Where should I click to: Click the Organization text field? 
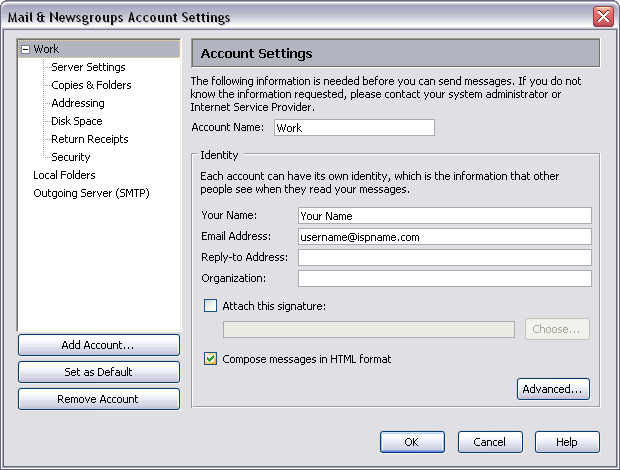(444, 279)
